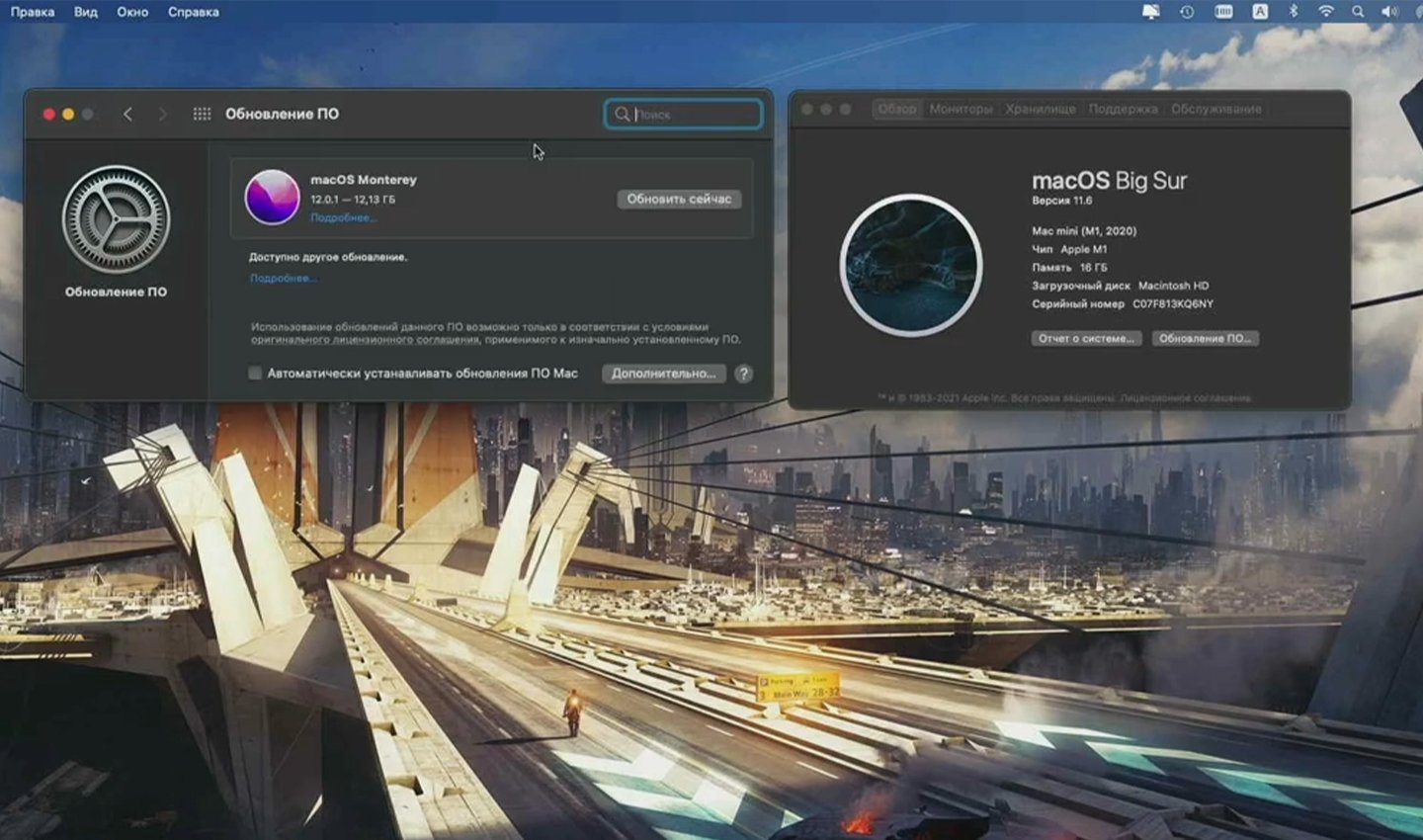Show all preferences grid icon
Viewport: 1423px width, 840px height.
pos(202,114)
